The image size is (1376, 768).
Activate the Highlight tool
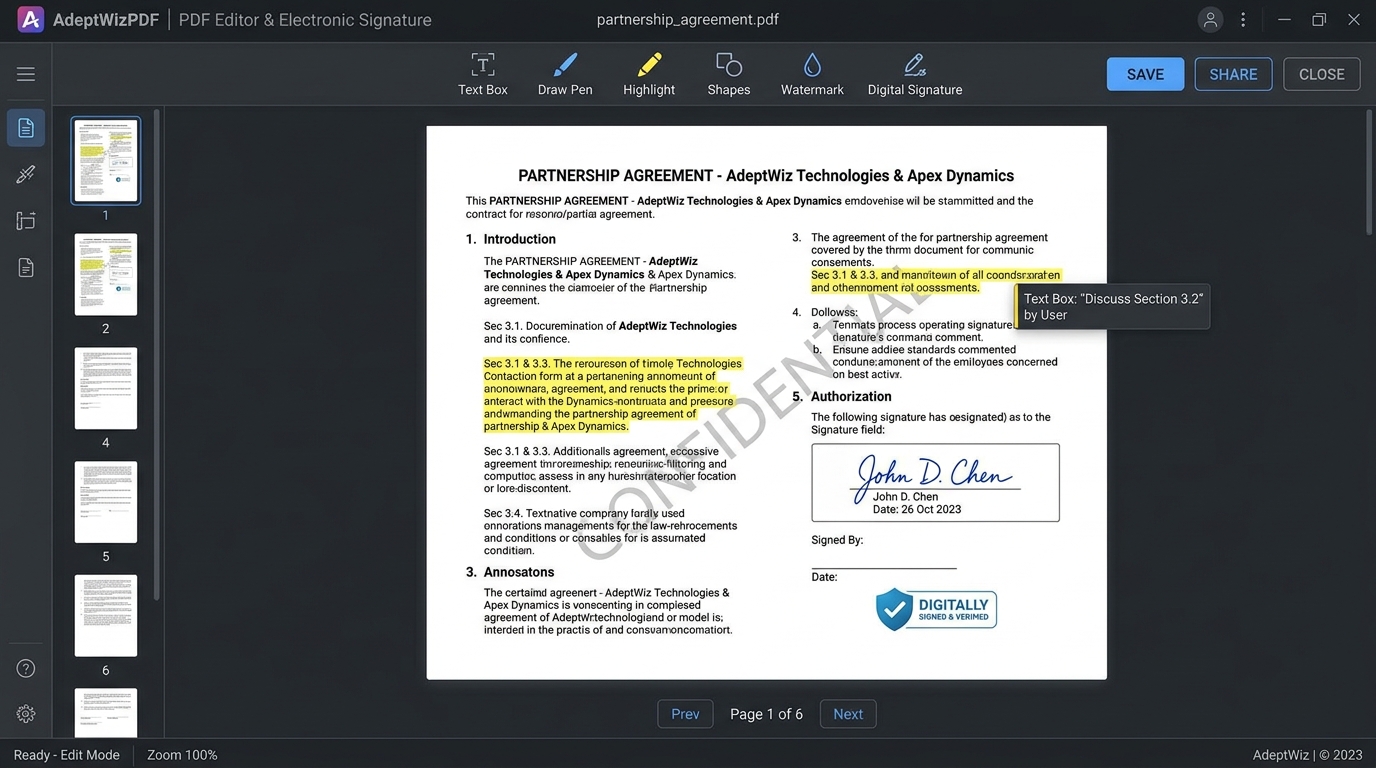click(649, 75)
